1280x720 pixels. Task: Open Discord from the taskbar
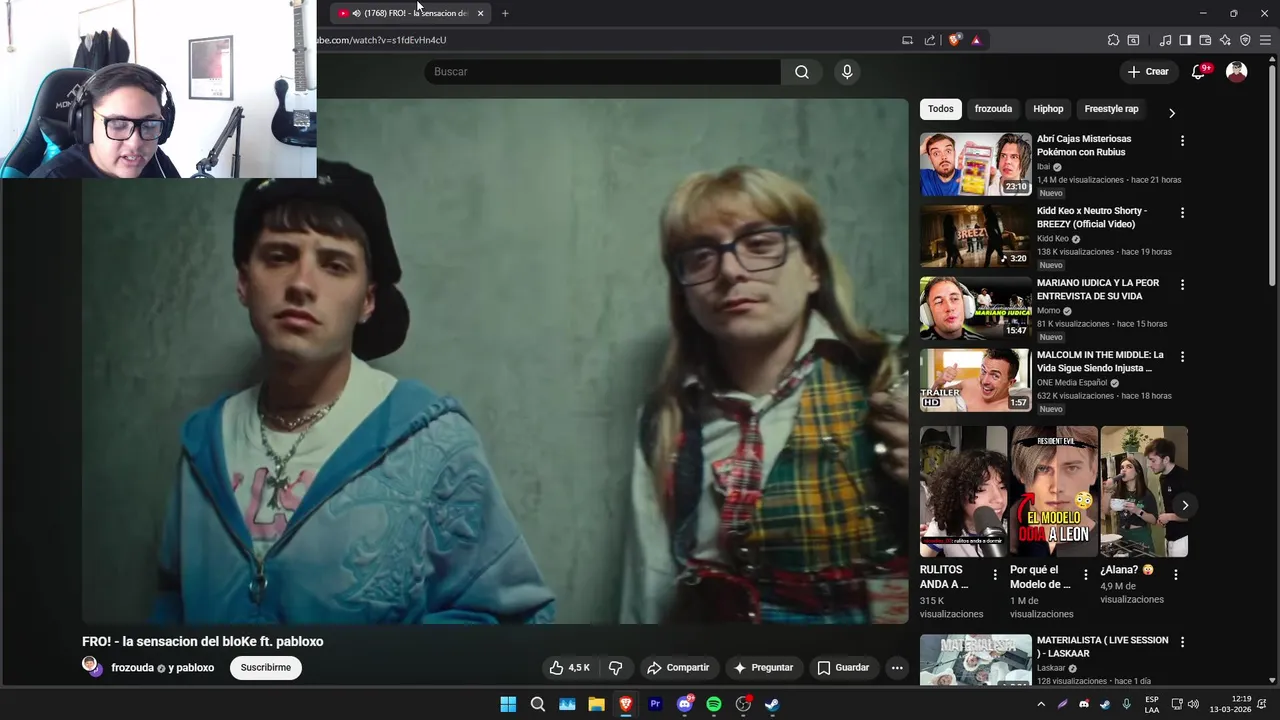685,704
